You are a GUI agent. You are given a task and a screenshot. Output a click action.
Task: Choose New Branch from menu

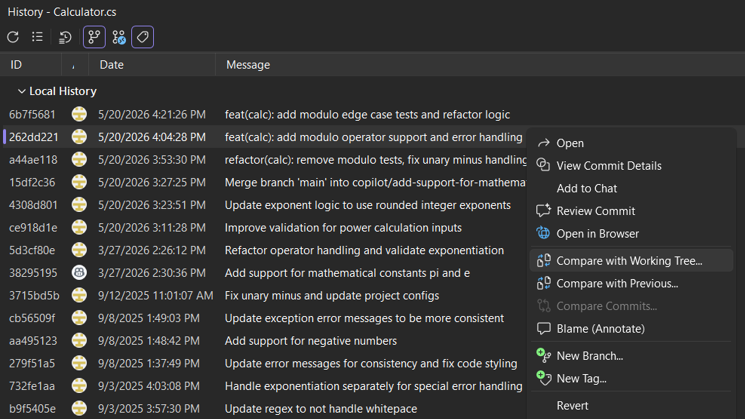(x=631, y=356)
